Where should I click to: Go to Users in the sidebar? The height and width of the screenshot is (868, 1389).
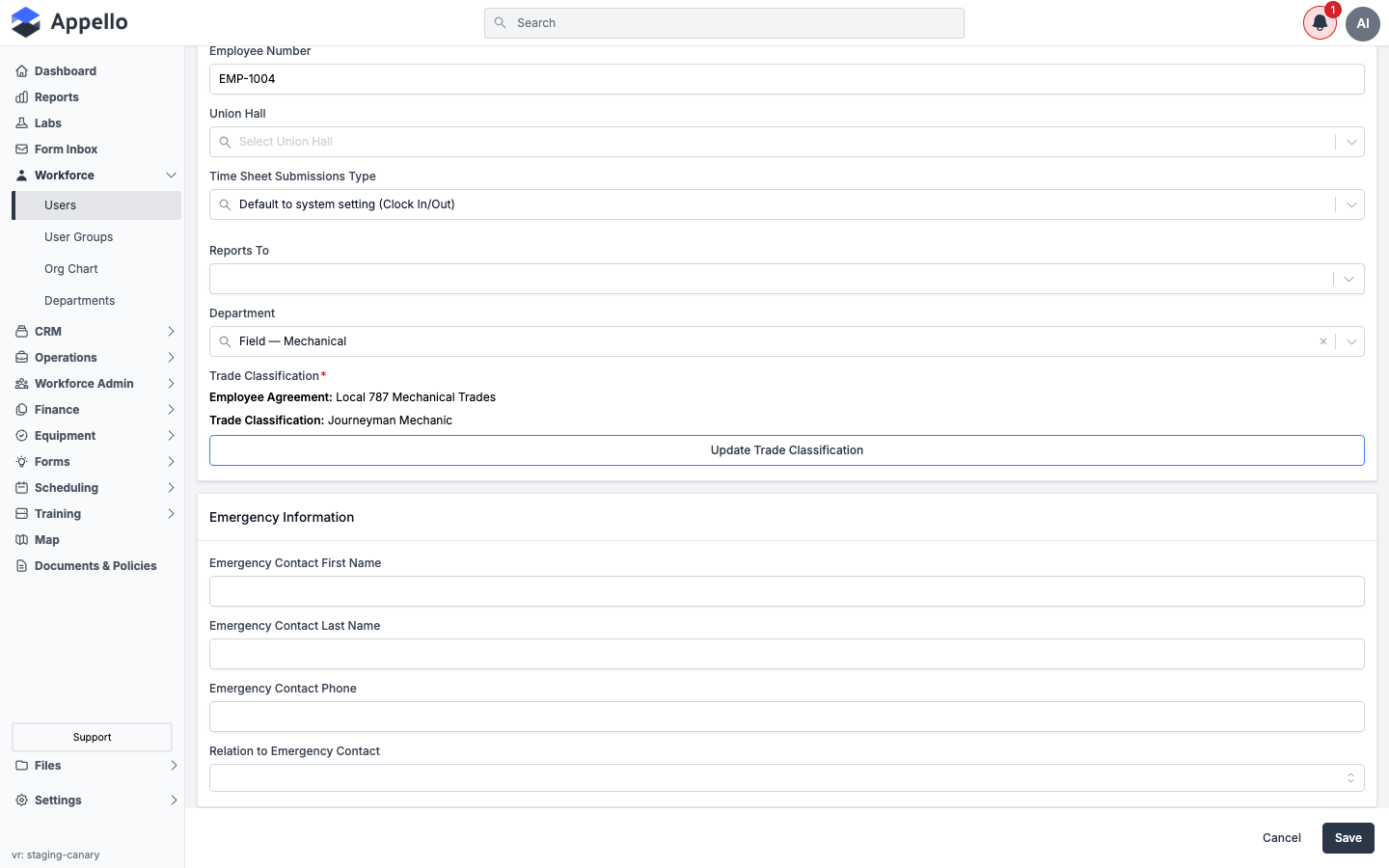pyautogui.click(x=96, y=205)
